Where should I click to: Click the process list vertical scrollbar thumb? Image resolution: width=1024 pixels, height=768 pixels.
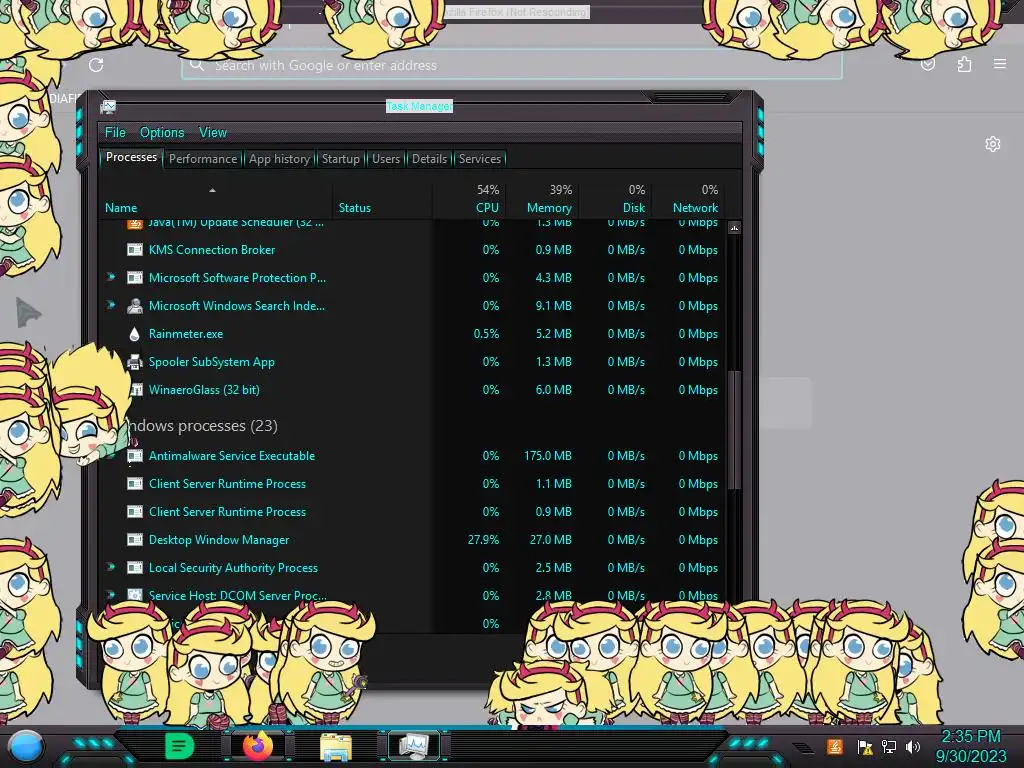point(734,430)
